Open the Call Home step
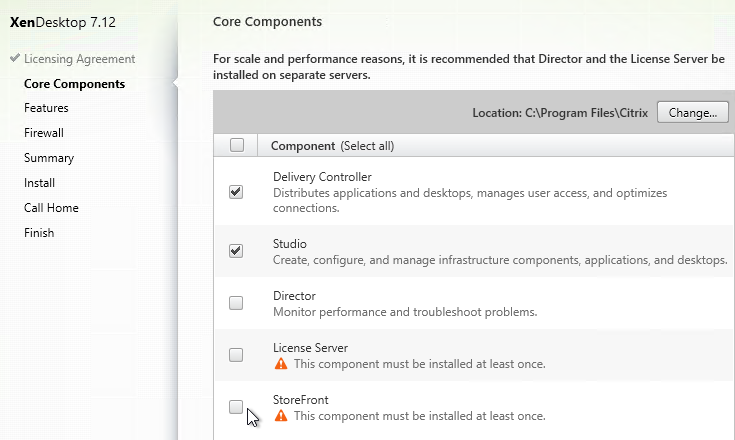This screenshot has width=735, height=440. coord(51,208)
